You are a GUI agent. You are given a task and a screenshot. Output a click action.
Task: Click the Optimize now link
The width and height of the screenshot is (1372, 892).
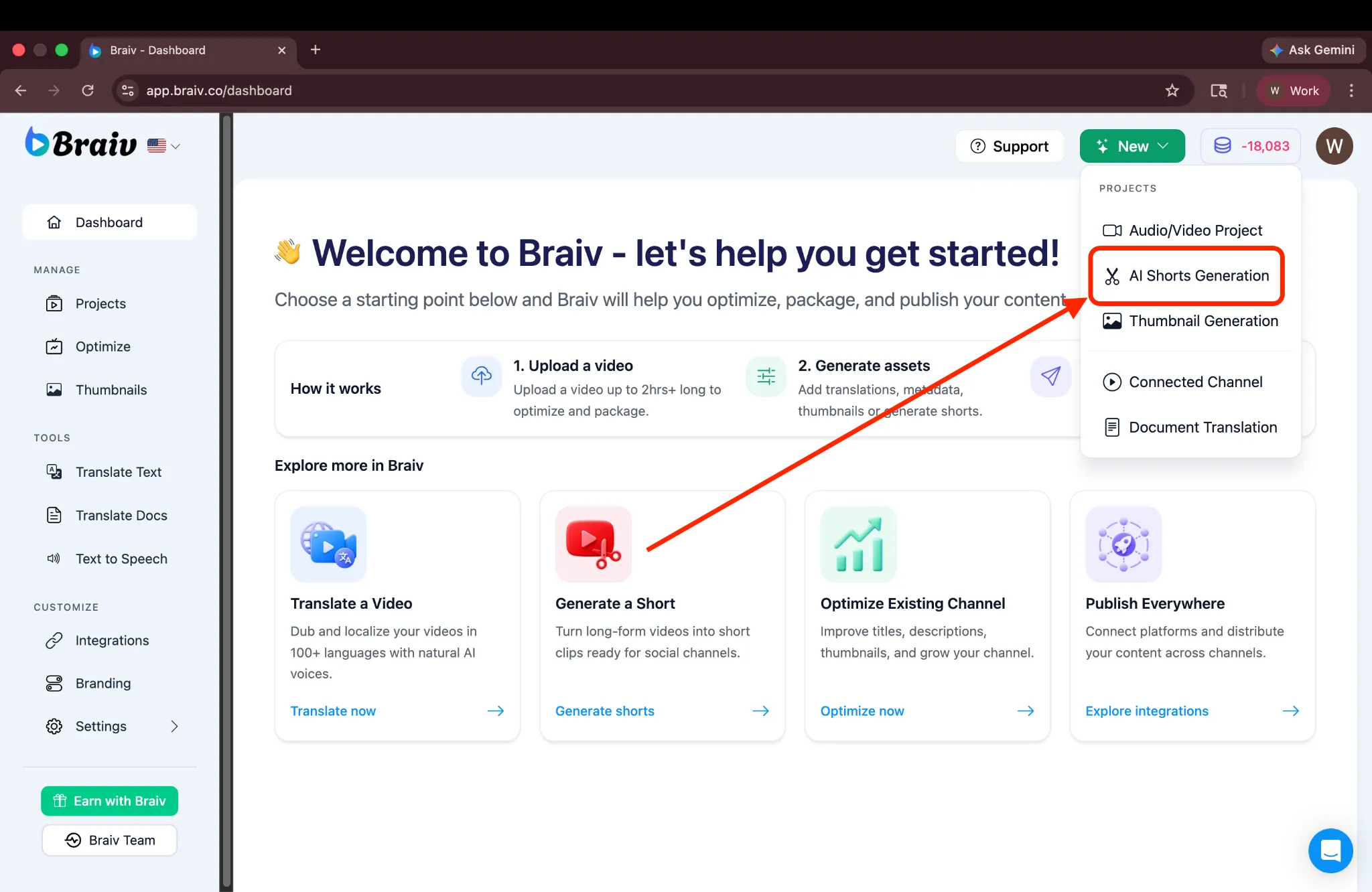[862, 711]
